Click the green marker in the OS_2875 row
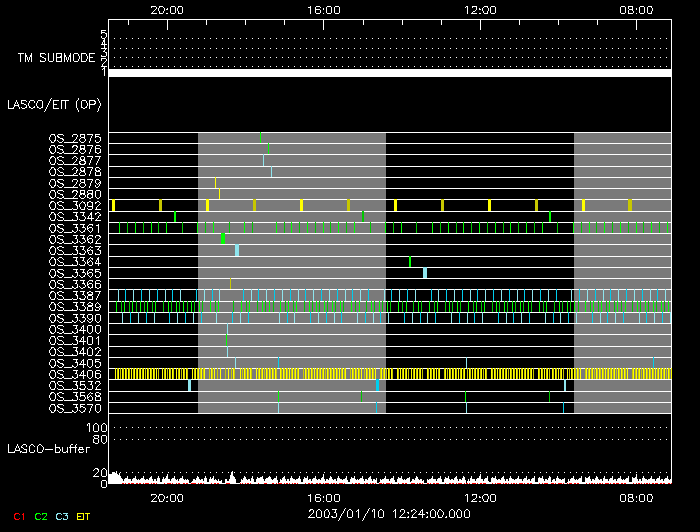Screen dimensions: 700x532 pyautogui.click(x=260, y=137)
